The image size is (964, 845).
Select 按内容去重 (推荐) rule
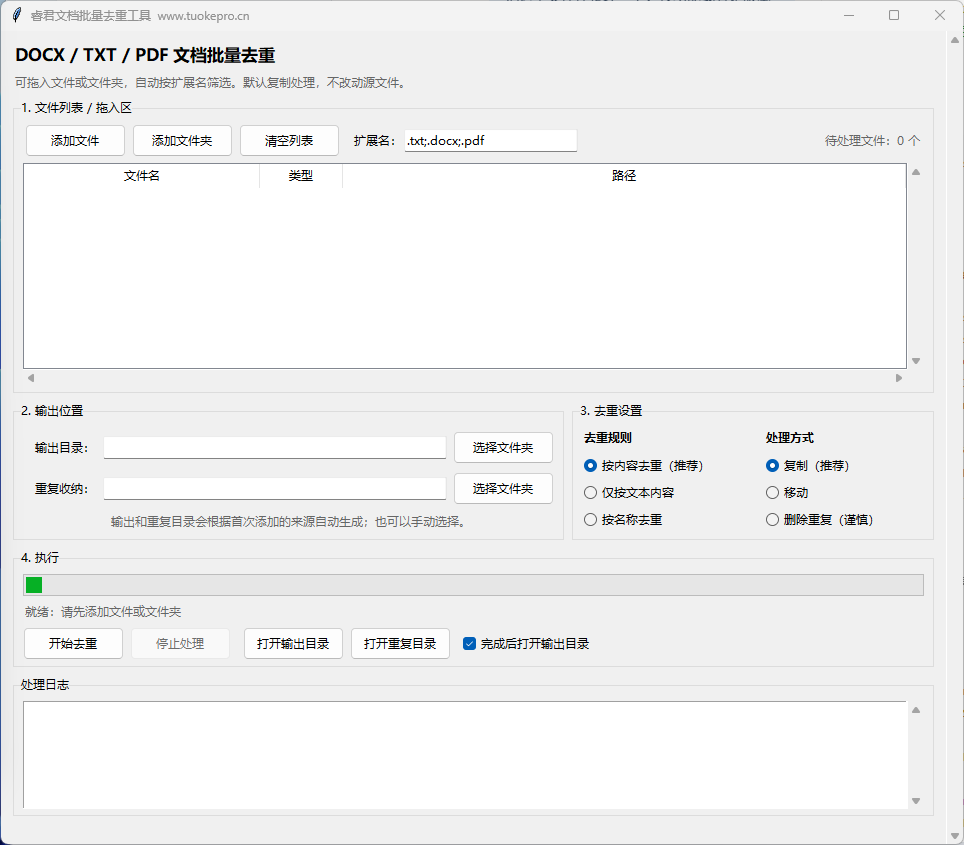(643, 466)
